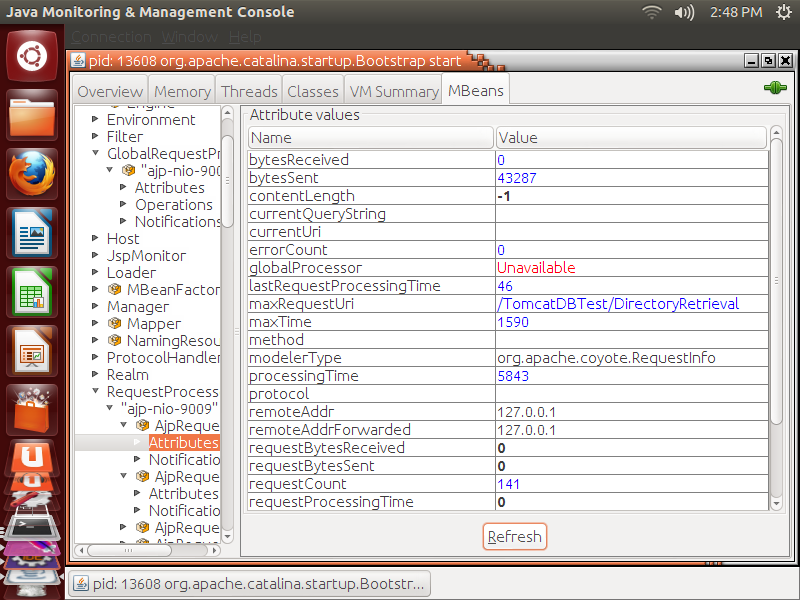Click the wifi network indicator
This screenshot has height=600, width=800.
652,12
